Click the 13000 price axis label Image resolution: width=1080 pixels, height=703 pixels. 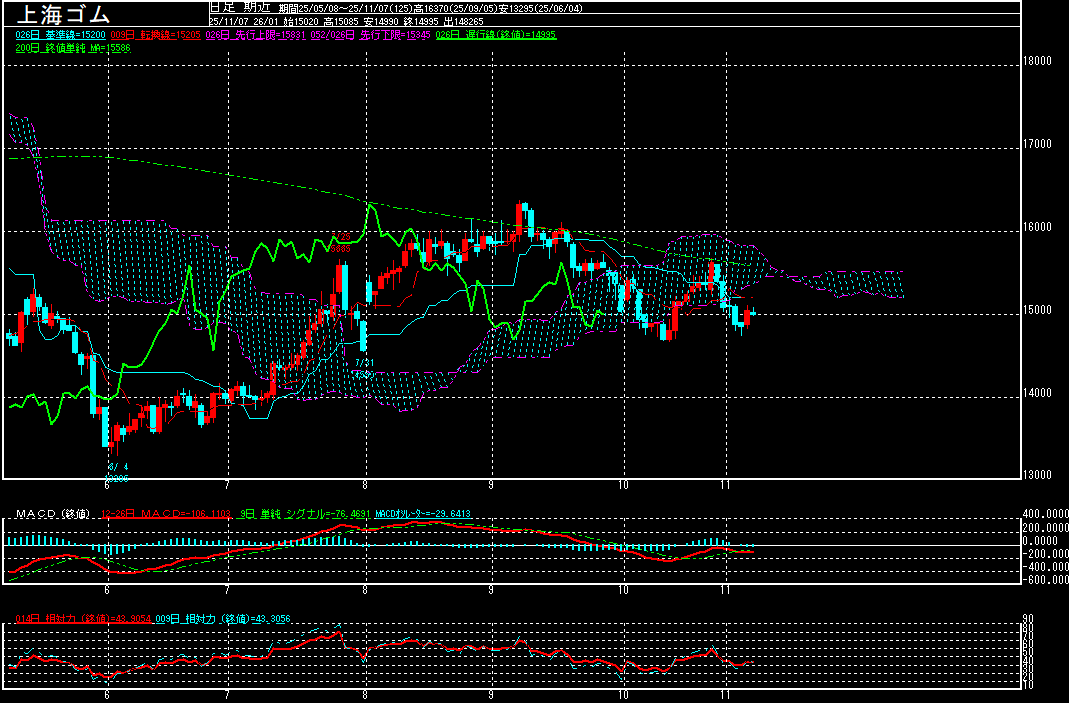point(1039,474)
